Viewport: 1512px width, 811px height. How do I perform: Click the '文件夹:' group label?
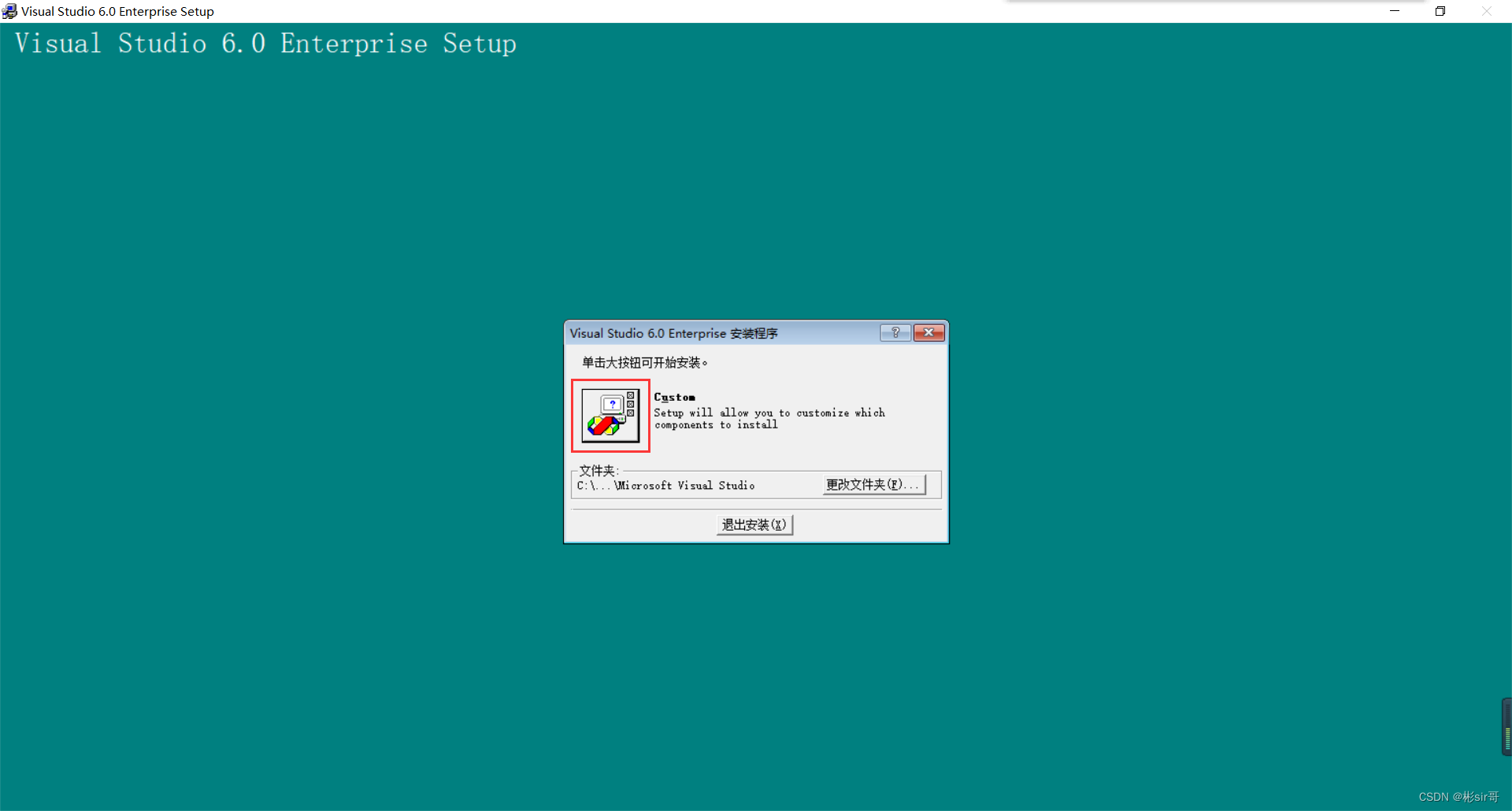(598, 471)
